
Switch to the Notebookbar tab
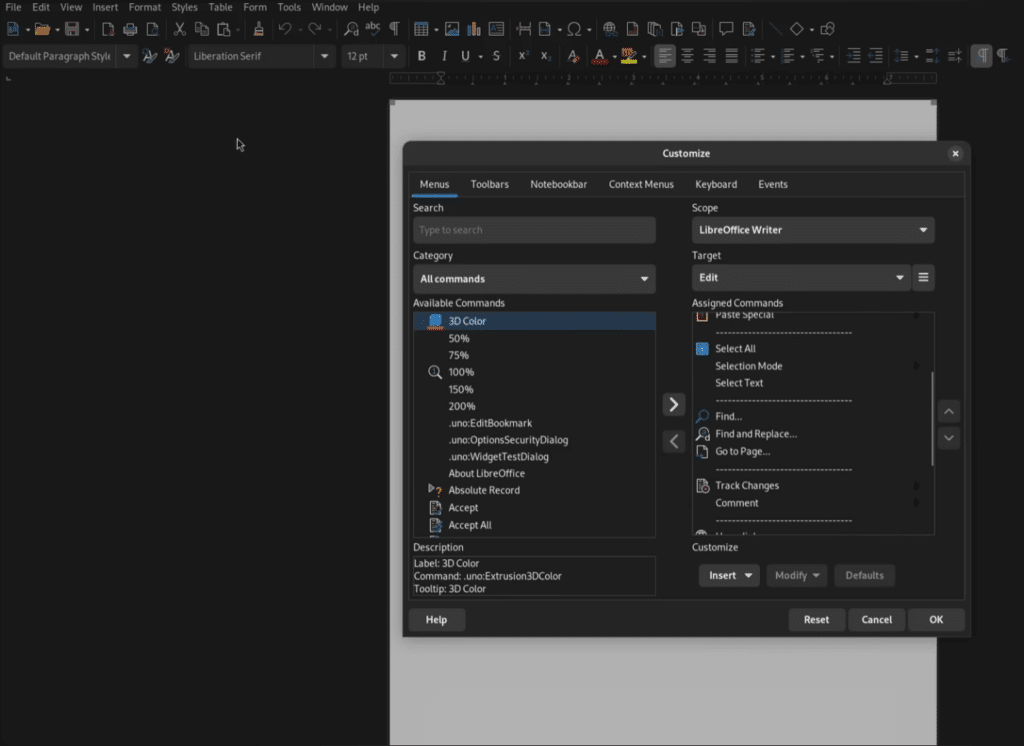click(x=558, y=184)
